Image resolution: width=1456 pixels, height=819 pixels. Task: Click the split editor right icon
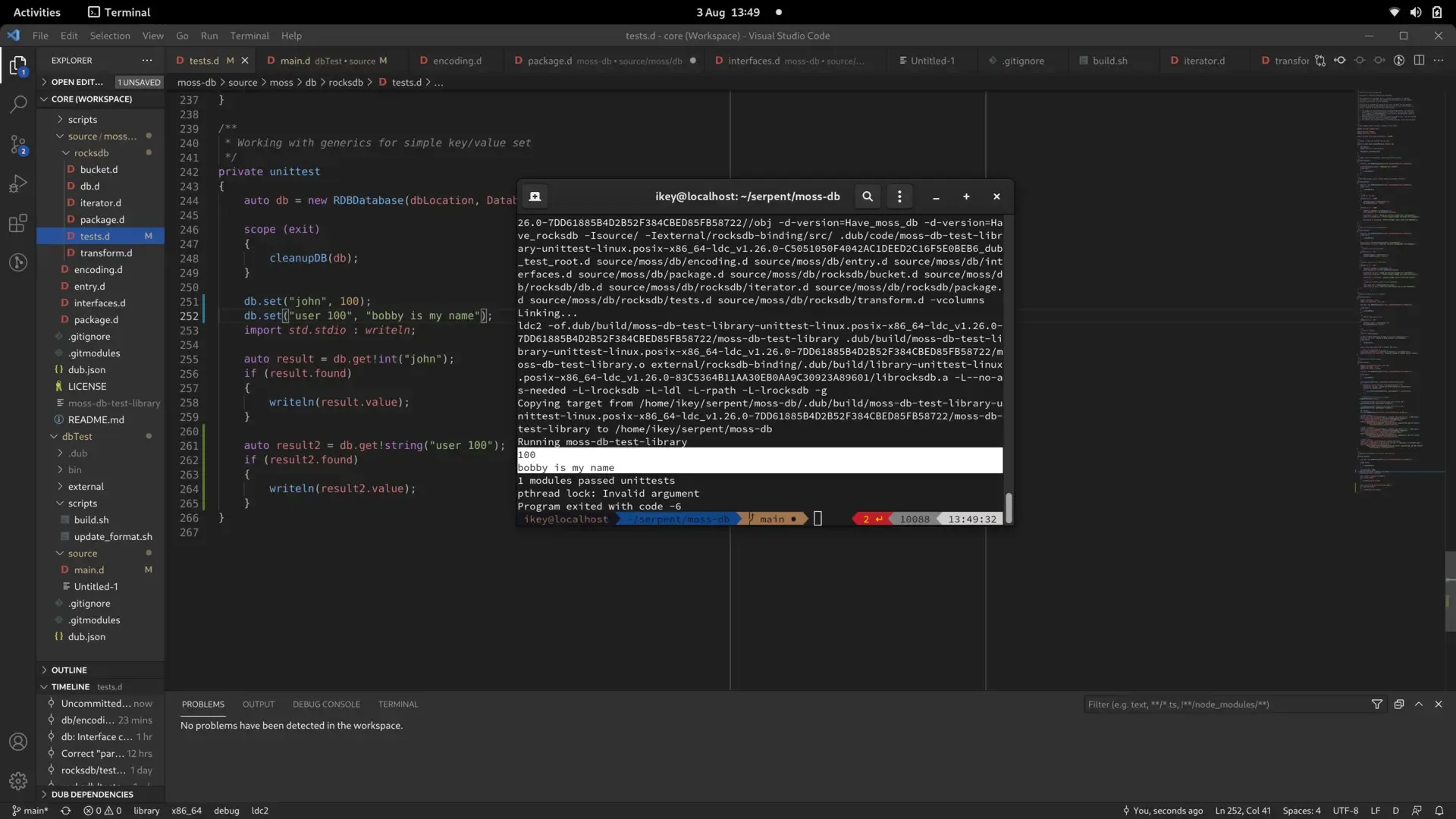[x=1419, y=61]
